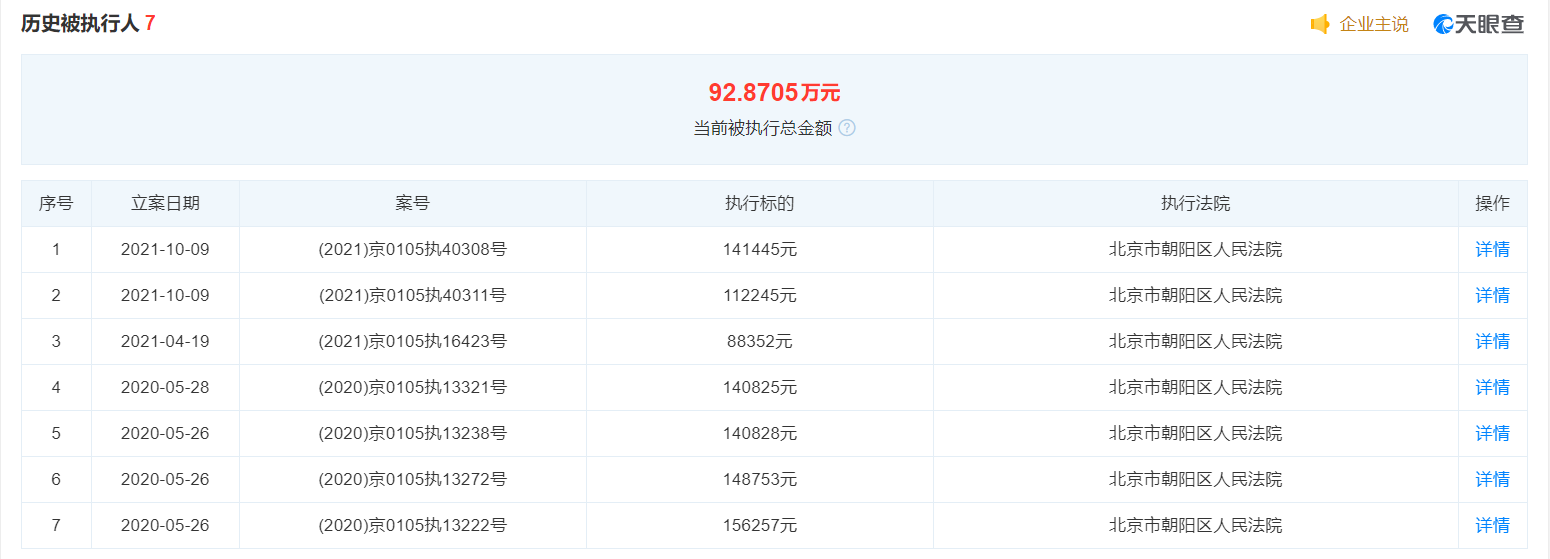The height and width of the screenshot is (559, 1550).
Task: Click the 案号 column header
Action: click(412, 203)
